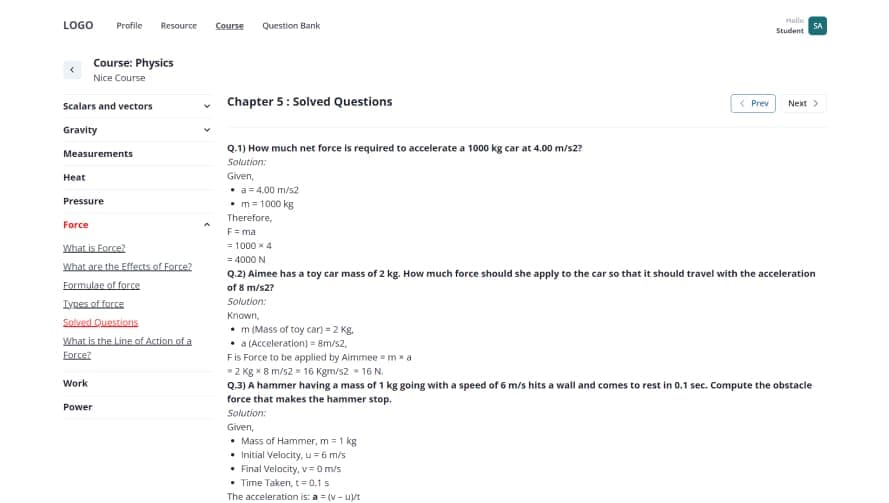Open the Types of force link
Image resolution: width=889 pixels, height=503 pixels.
pyautogui.click(x=93, y=304)
